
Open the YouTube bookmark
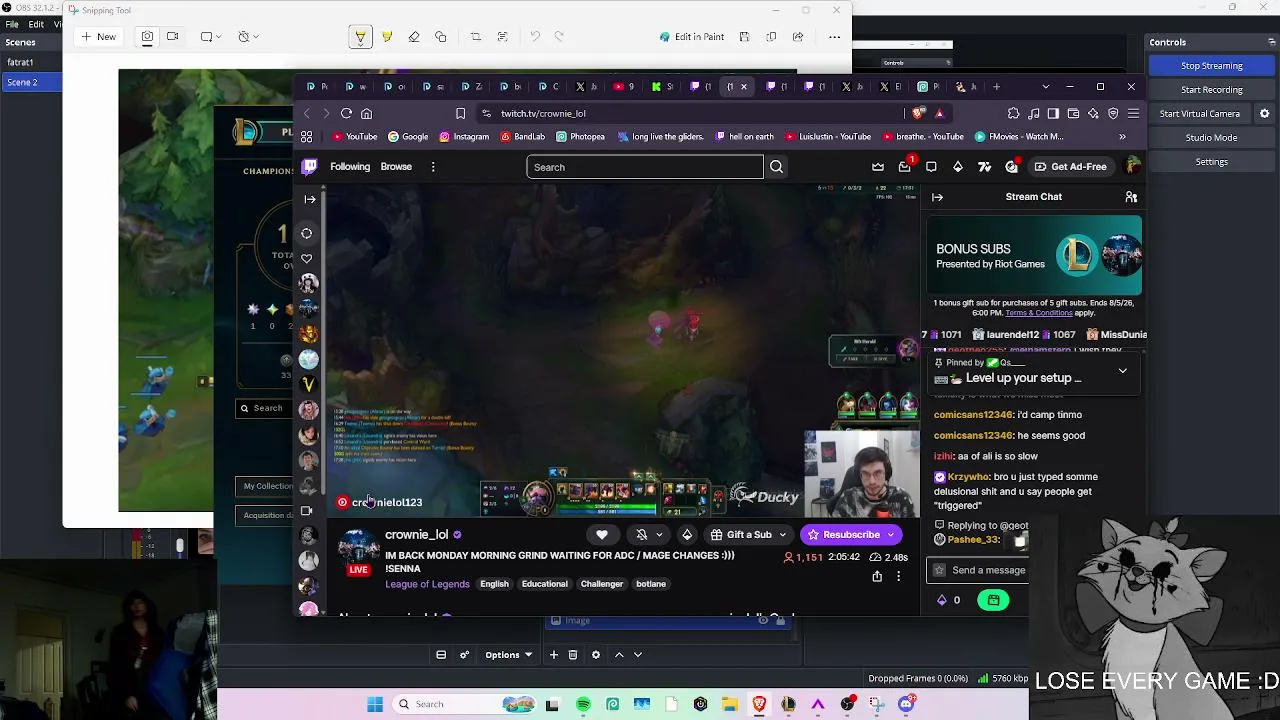click(355, 137)
